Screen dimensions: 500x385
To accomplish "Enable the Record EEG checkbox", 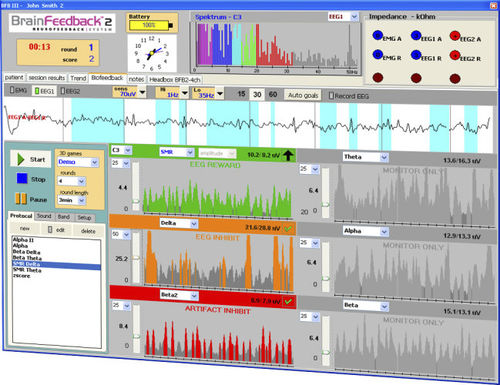I will 331,96.
